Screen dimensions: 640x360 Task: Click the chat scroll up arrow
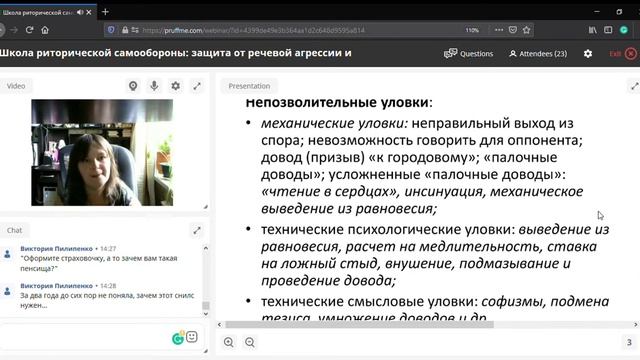206,248
